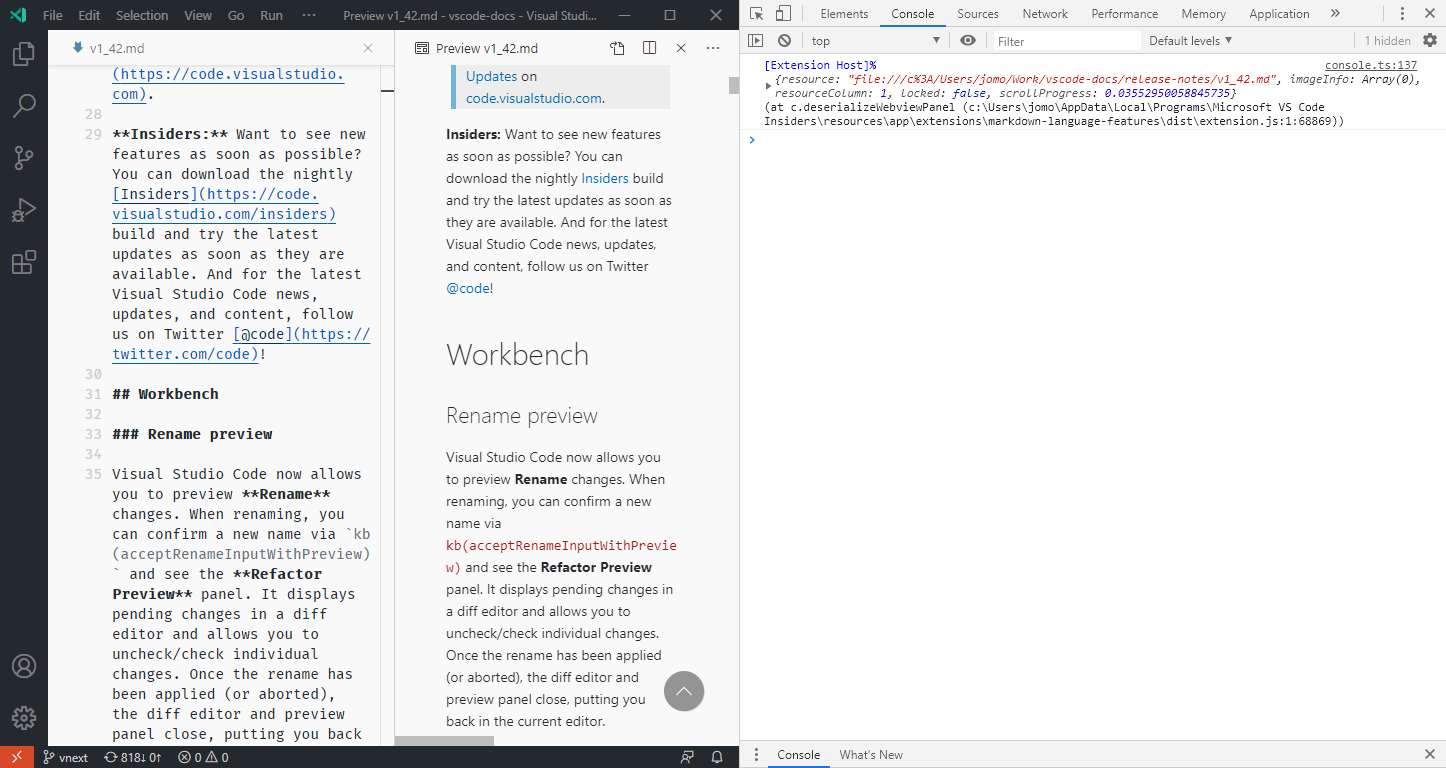The image size is (1446, 768).
Task: Click the feedback icon in status bar
Action: [x=687, y=757]
